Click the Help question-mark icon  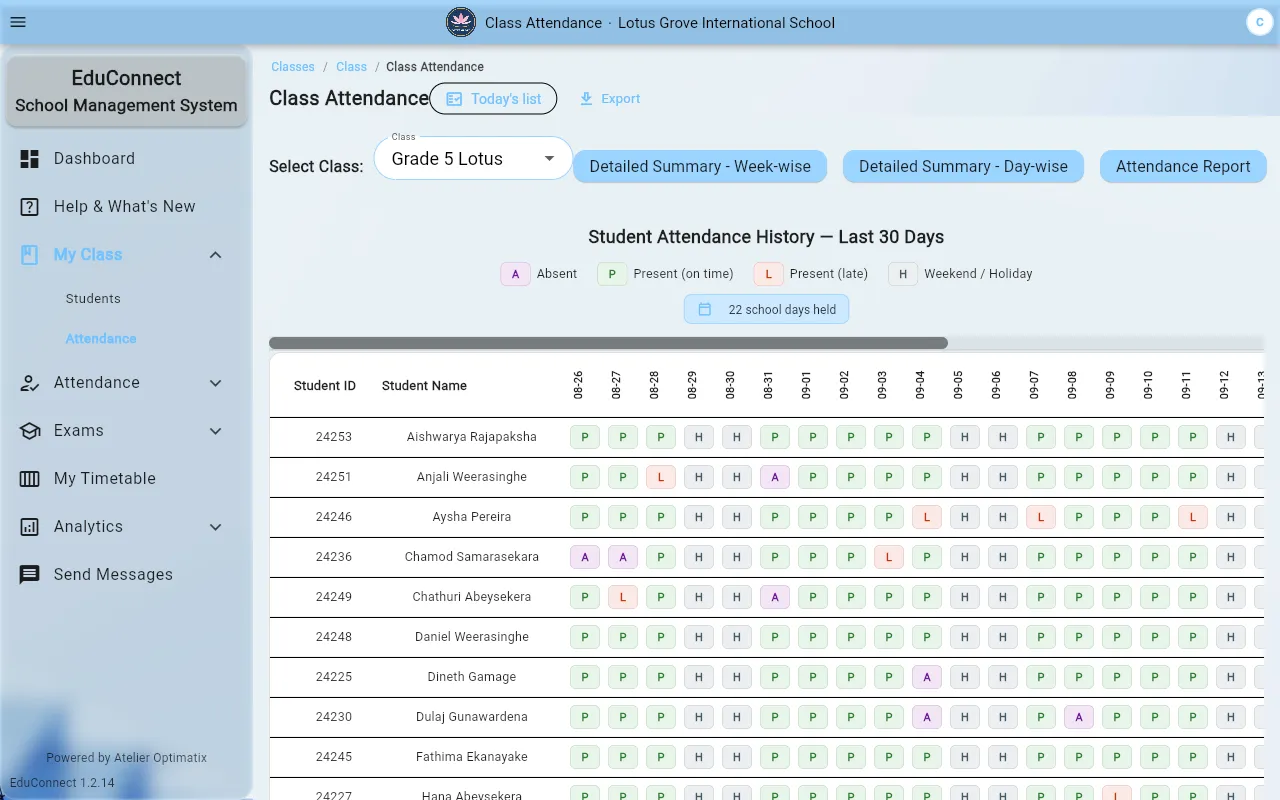click(x=30, y=206)
